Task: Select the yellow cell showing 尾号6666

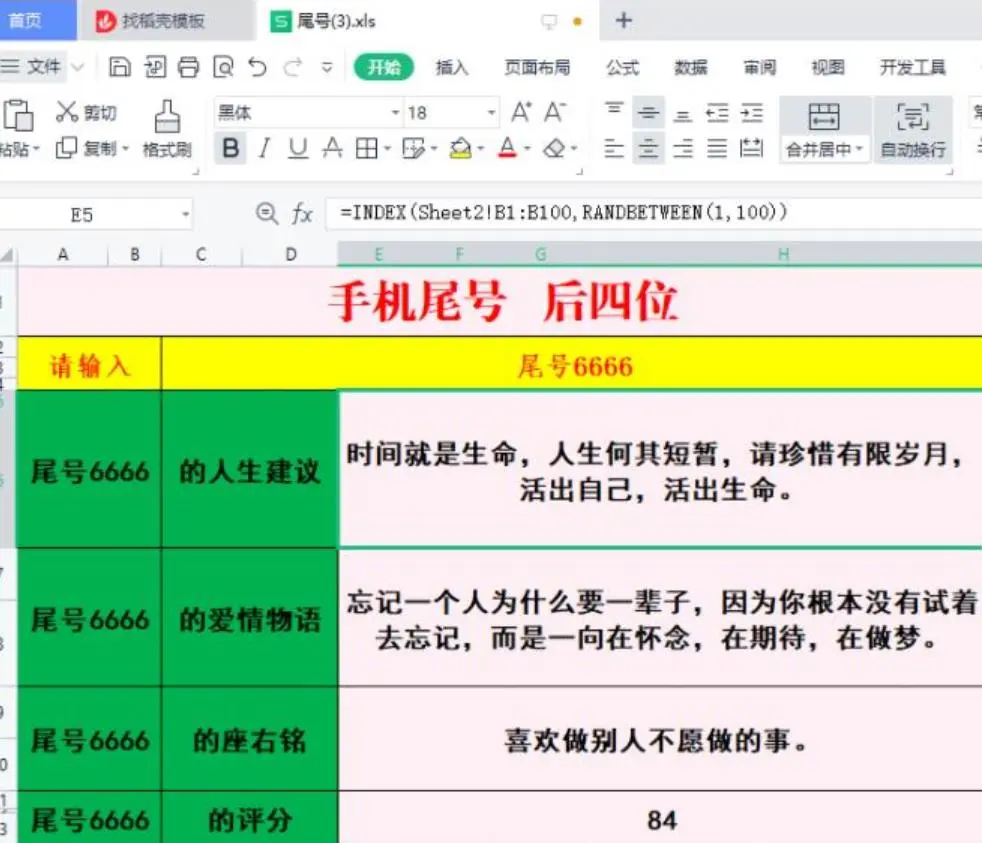Action: (x=574, y=366)
